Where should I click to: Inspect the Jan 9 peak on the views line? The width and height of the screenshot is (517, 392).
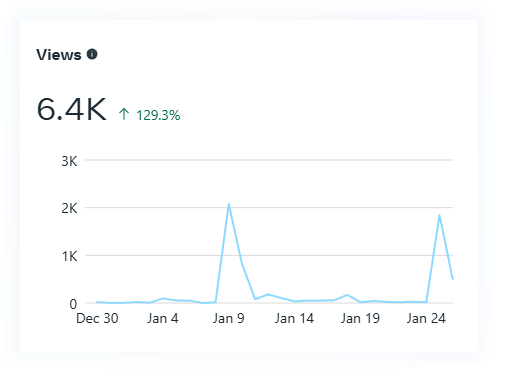click(x=229, y=204)
